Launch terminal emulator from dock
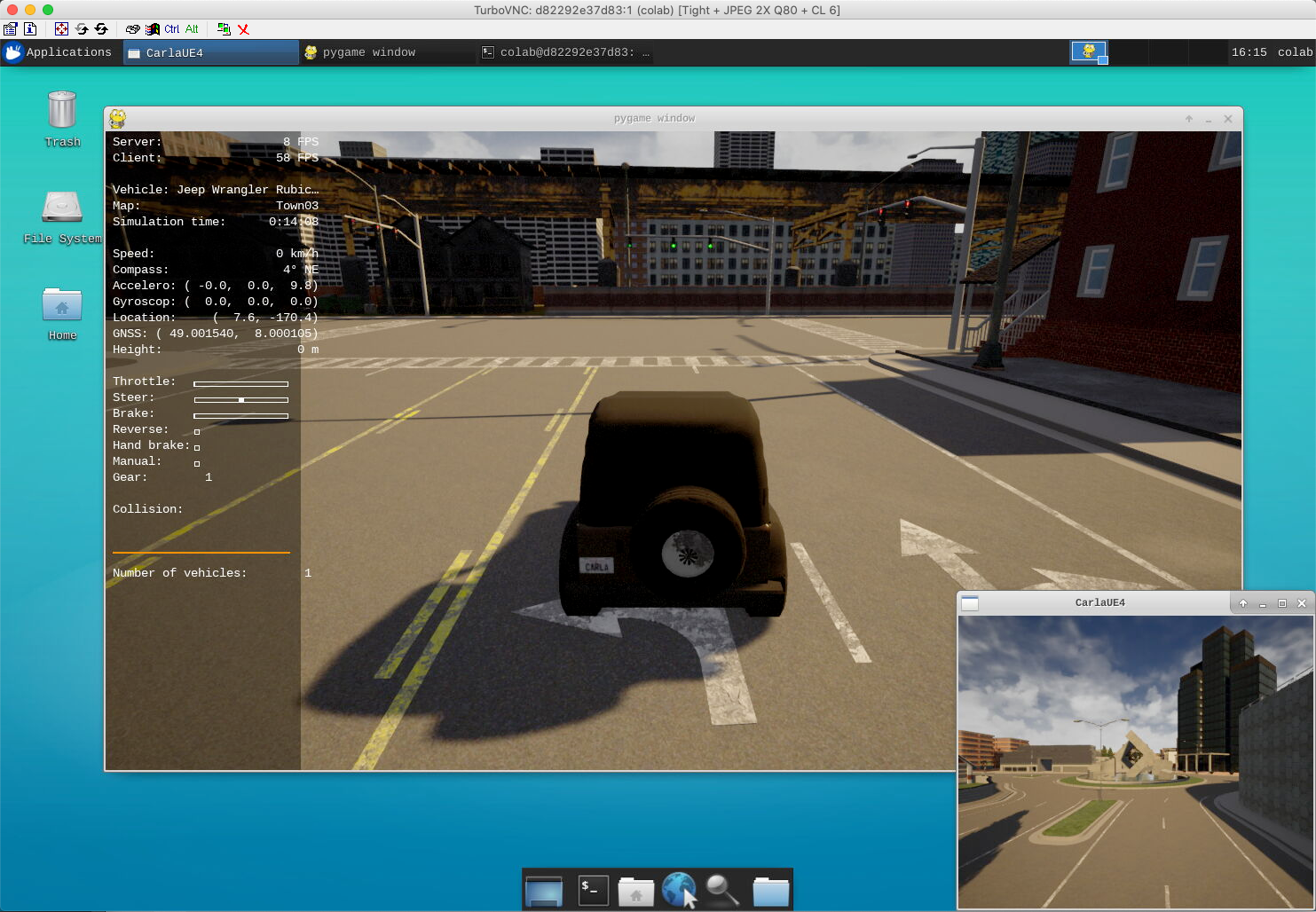This screenshot has width=1316, height=912. tap(593, 891)
